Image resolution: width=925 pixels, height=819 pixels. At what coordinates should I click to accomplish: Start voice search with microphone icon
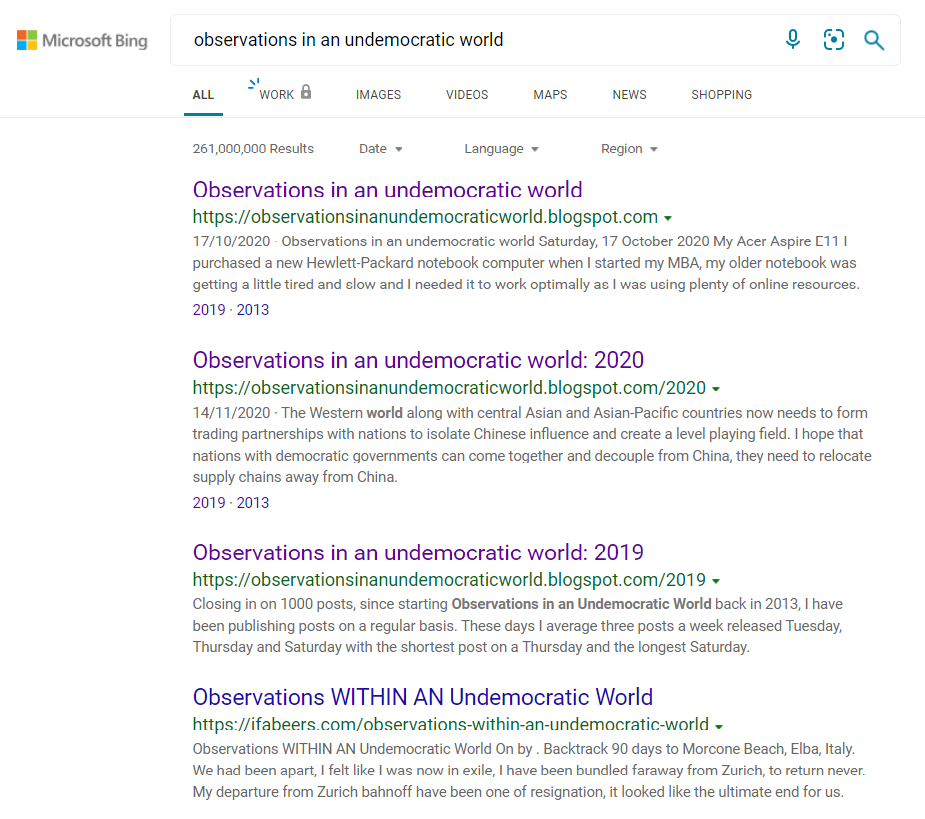793,40
